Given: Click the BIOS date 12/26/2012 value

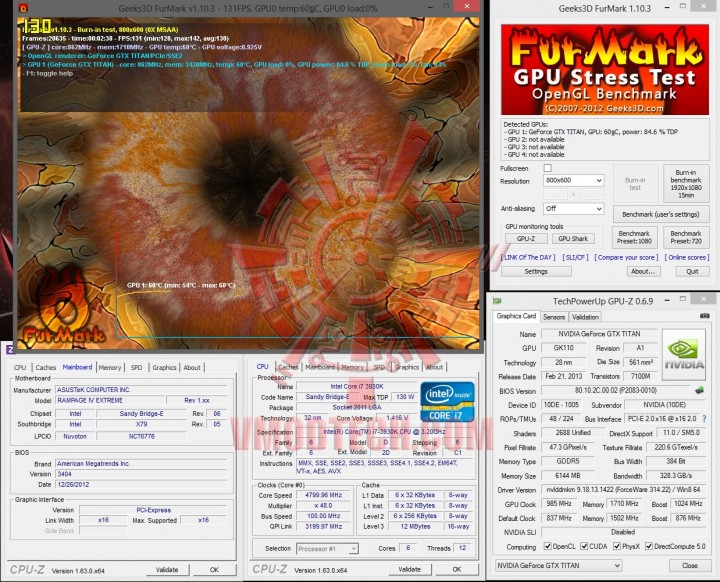Looking at the screenshot, I should (141, 485).
